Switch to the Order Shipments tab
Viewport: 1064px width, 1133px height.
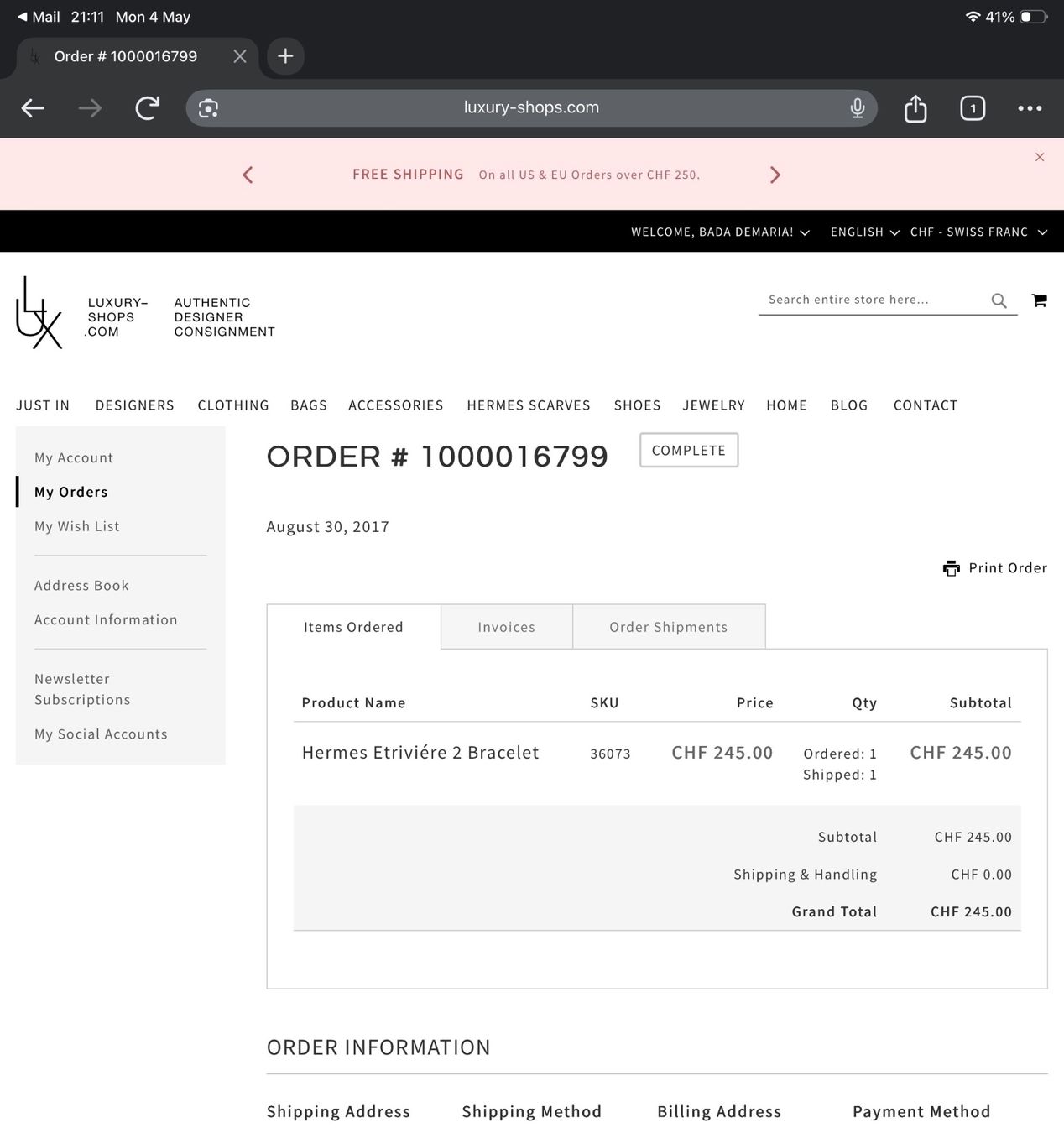(x=669, y=627)
